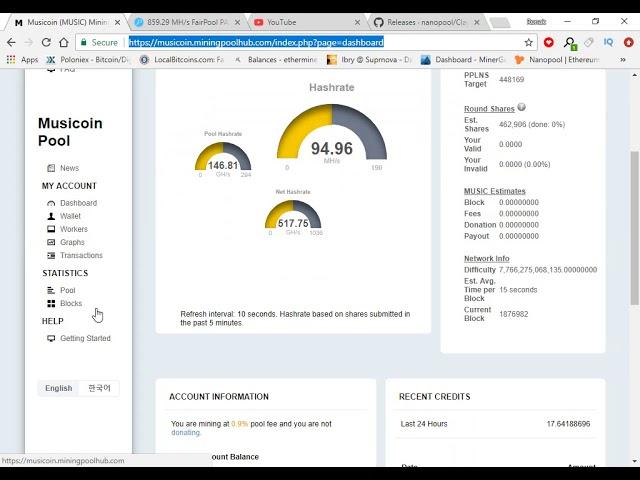640x480 pixels.
Task: Click the Transactions icon in sidebar
Action: coord(51,255)
